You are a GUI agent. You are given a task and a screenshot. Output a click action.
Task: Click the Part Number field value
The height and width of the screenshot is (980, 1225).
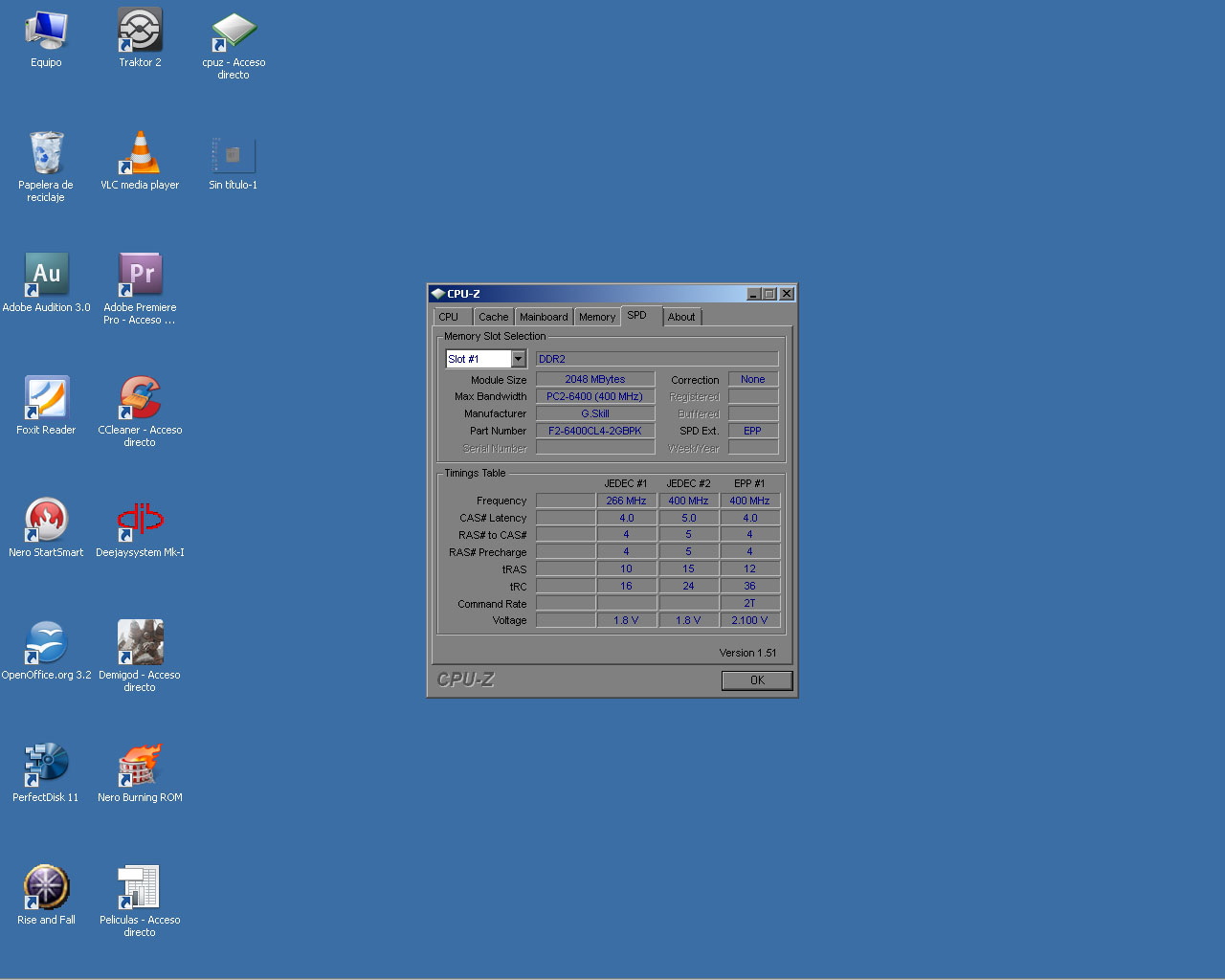(x=594, y=431)
